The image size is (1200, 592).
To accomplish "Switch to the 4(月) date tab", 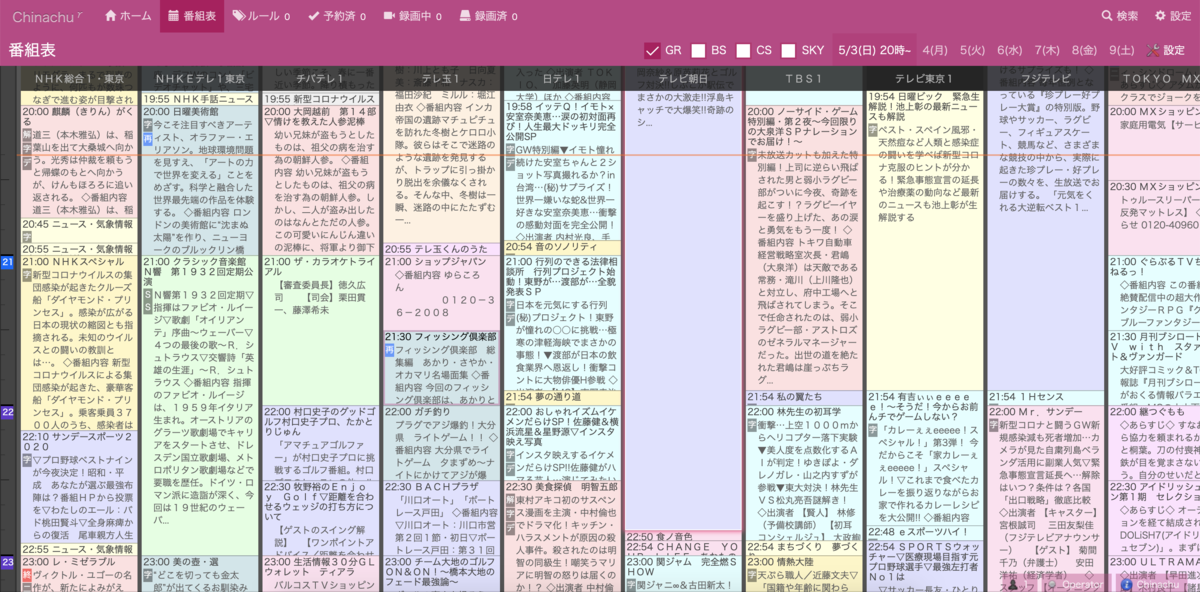I will [x=935, y=50].
